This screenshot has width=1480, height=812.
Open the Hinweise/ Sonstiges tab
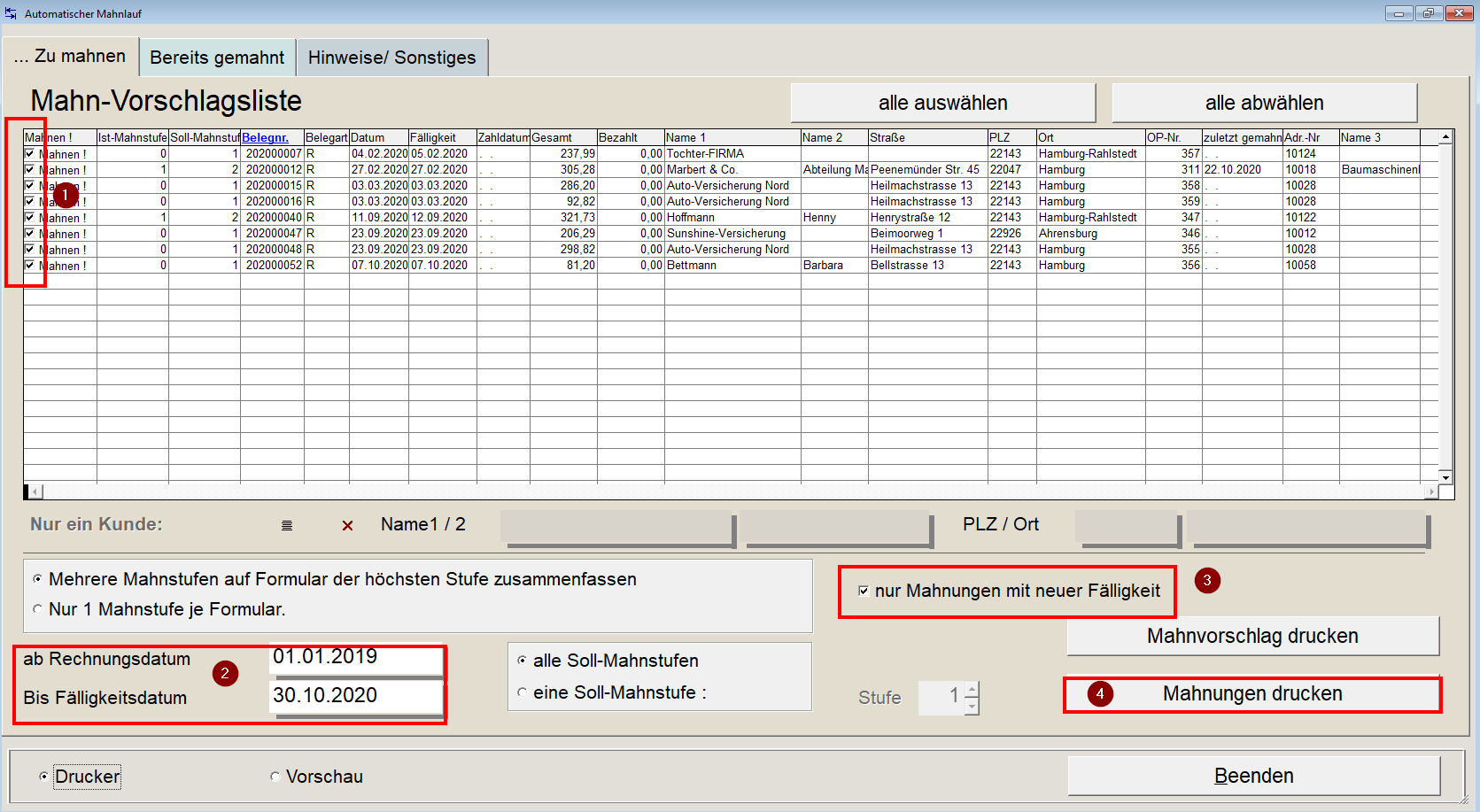391,58
